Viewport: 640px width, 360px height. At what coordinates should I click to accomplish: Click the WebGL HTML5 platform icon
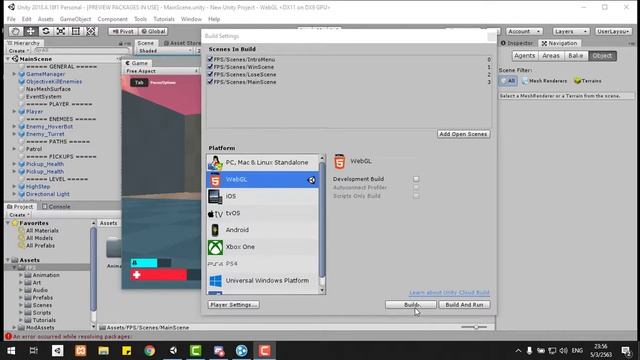(215, 180)
